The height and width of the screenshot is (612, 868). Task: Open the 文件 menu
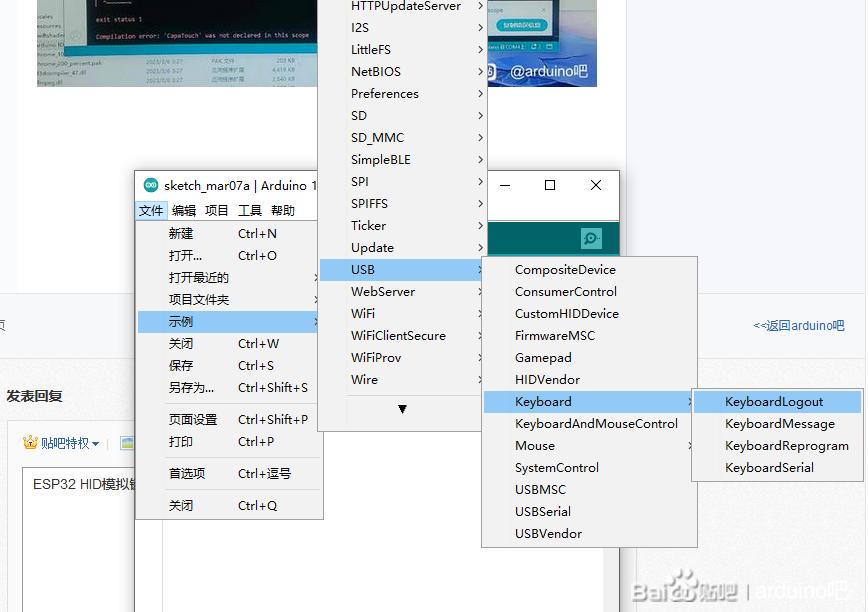coord(151,210)
